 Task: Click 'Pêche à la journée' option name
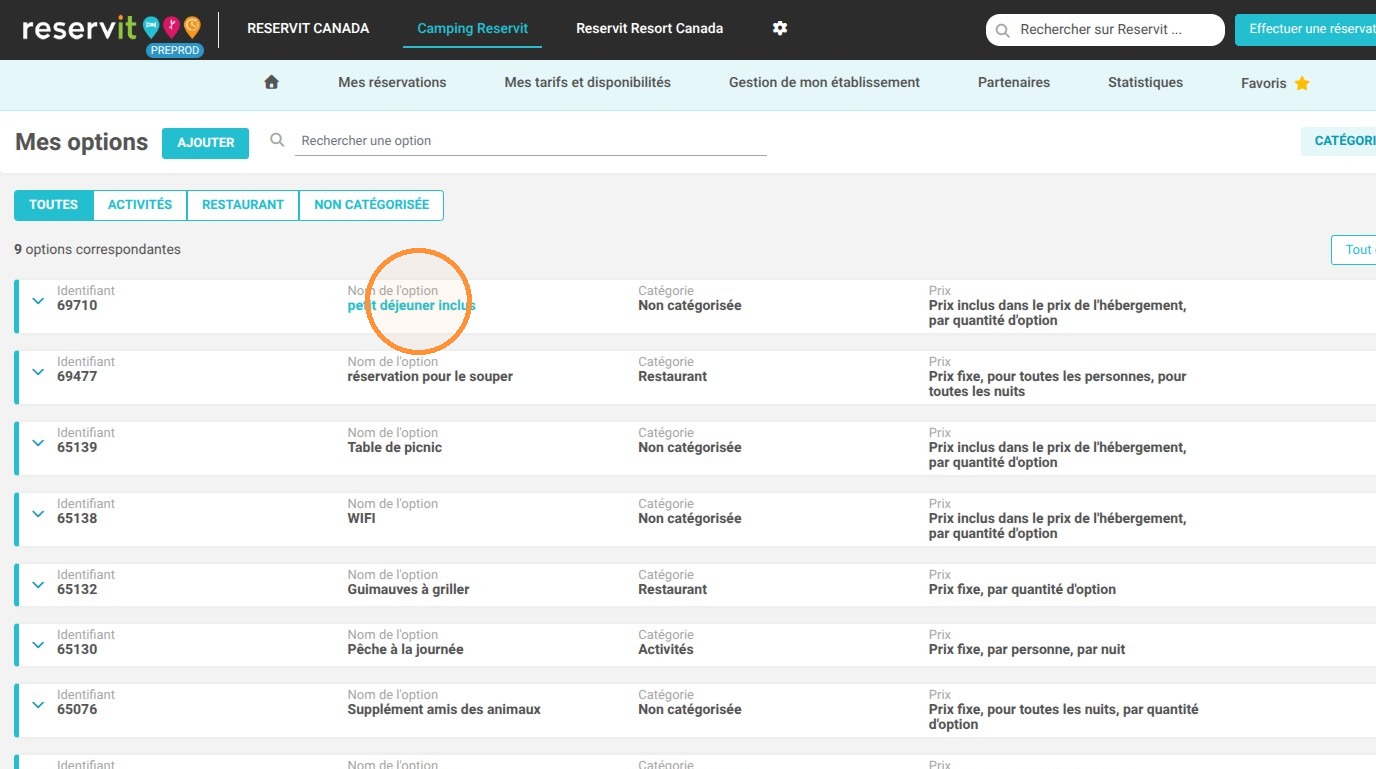(x=405, y=650)
